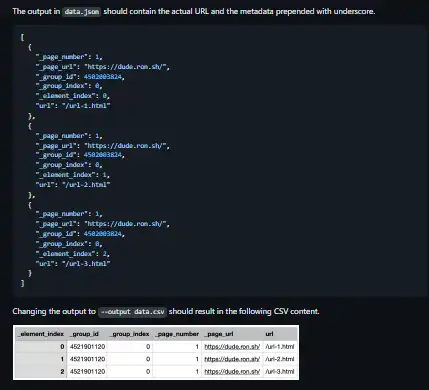Click sentence starting "The output in"
This screenshot has height=390, width=429.
[x=194, y=12]
